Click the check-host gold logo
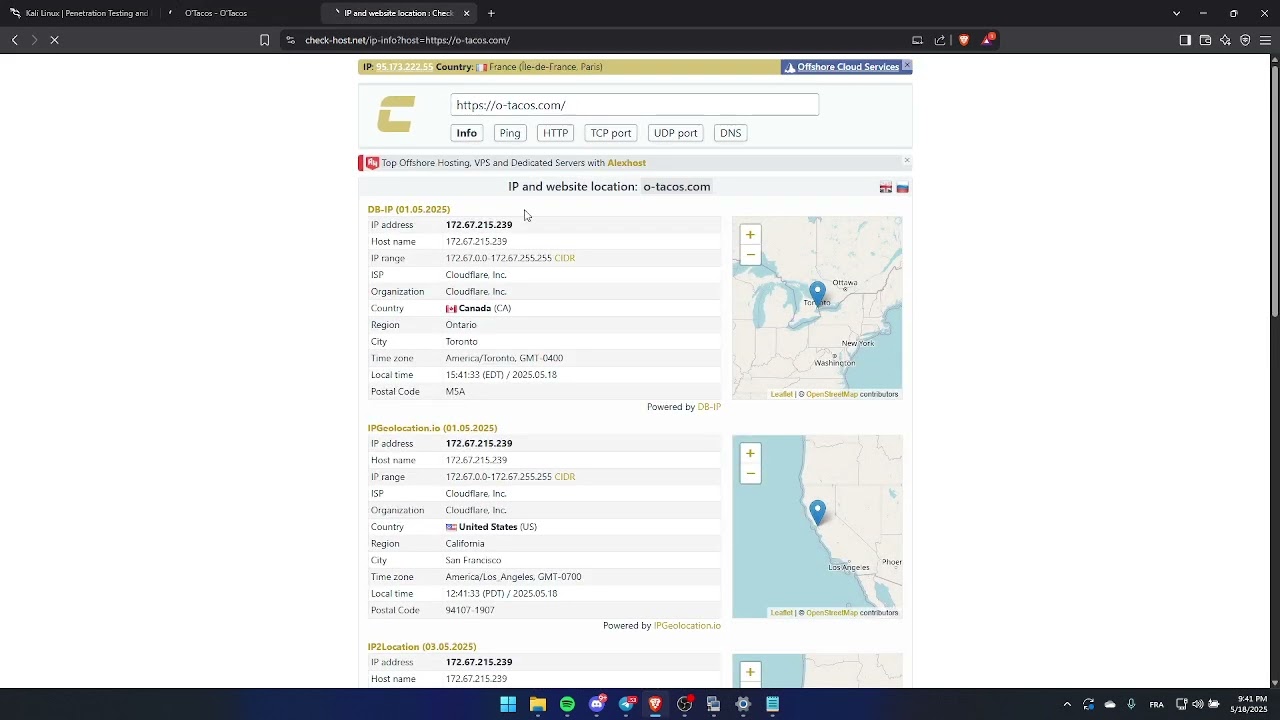Screen dimensions: 1280x720 (x=396, y=114)
